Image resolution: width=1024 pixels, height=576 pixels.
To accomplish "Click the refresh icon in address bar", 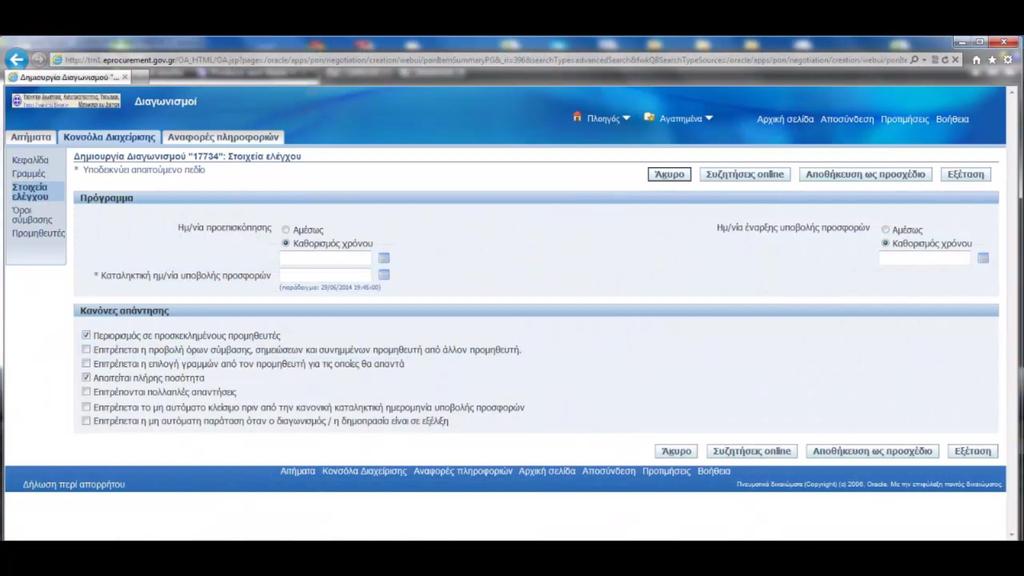I will 945,59.
